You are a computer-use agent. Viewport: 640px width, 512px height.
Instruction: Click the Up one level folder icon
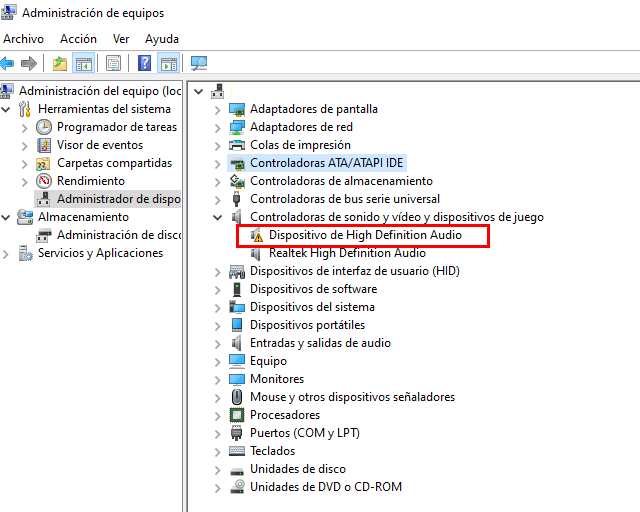tap(60, 63)
